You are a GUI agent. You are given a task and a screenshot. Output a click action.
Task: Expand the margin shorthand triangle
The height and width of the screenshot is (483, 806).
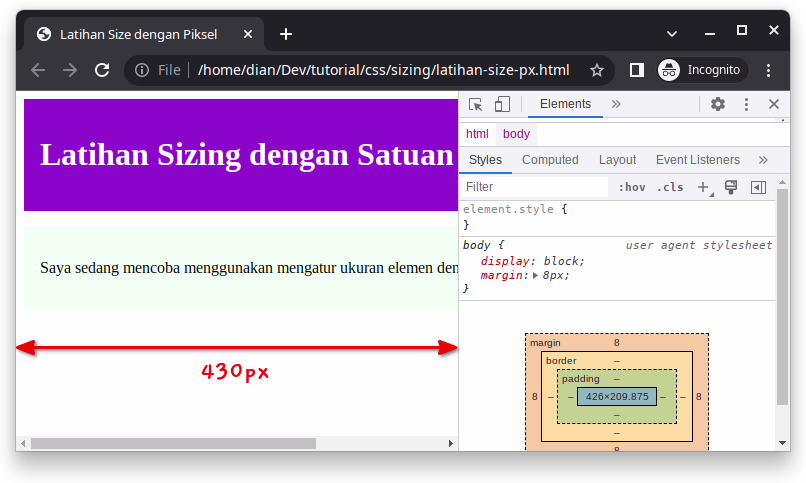click(x=535, y=275)
